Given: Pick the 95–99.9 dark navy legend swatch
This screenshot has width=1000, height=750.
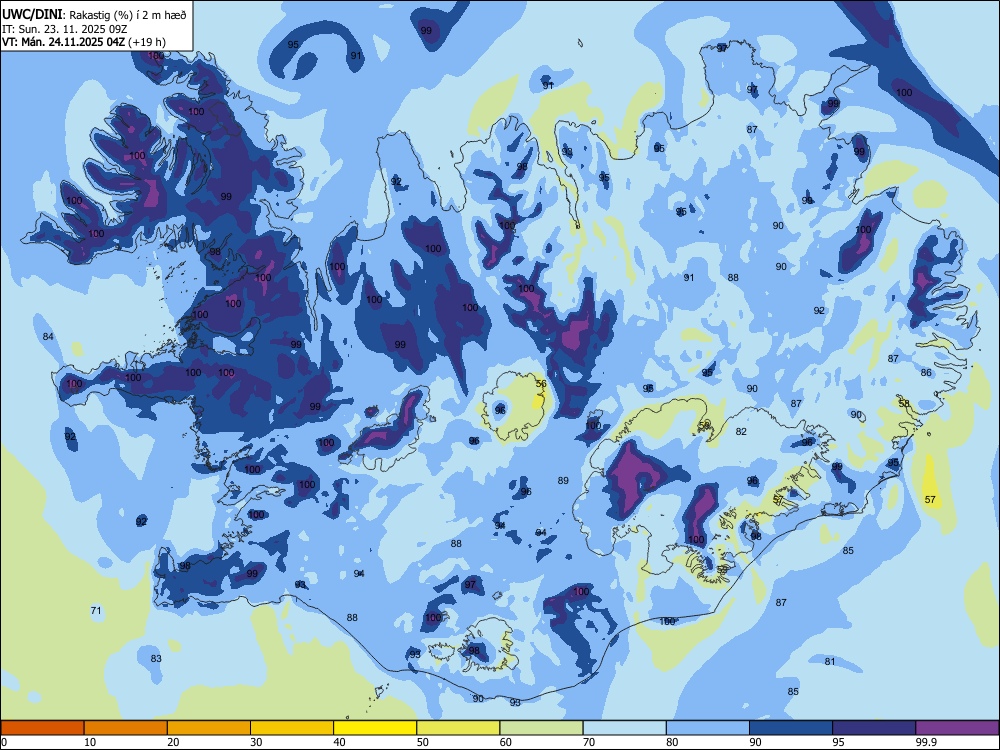Looking at the screenshot, I should 874,728.
